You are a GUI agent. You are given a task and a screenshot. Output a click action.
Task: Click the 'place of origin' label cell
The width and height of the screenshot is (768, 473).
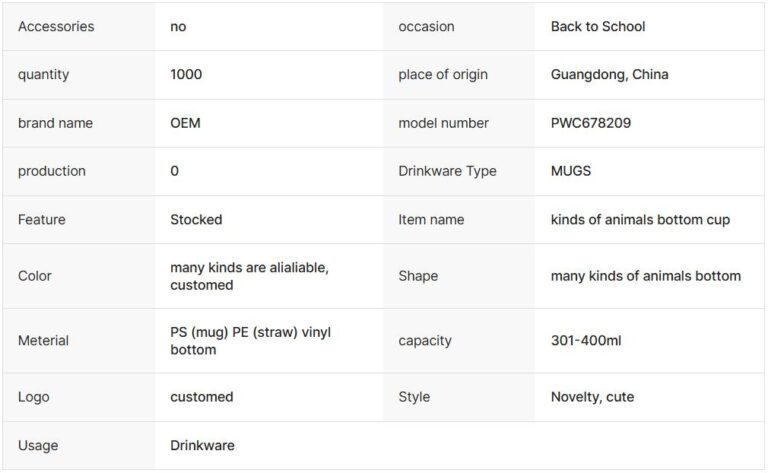(x=443, y=75)
